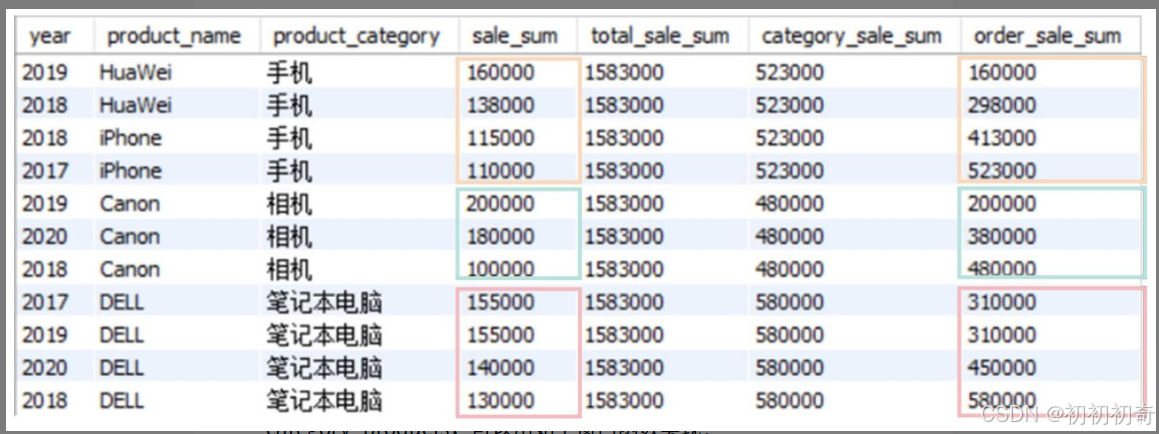Select the DELL name in the 2018 row

pyautogui.click(x=122, y=400)
